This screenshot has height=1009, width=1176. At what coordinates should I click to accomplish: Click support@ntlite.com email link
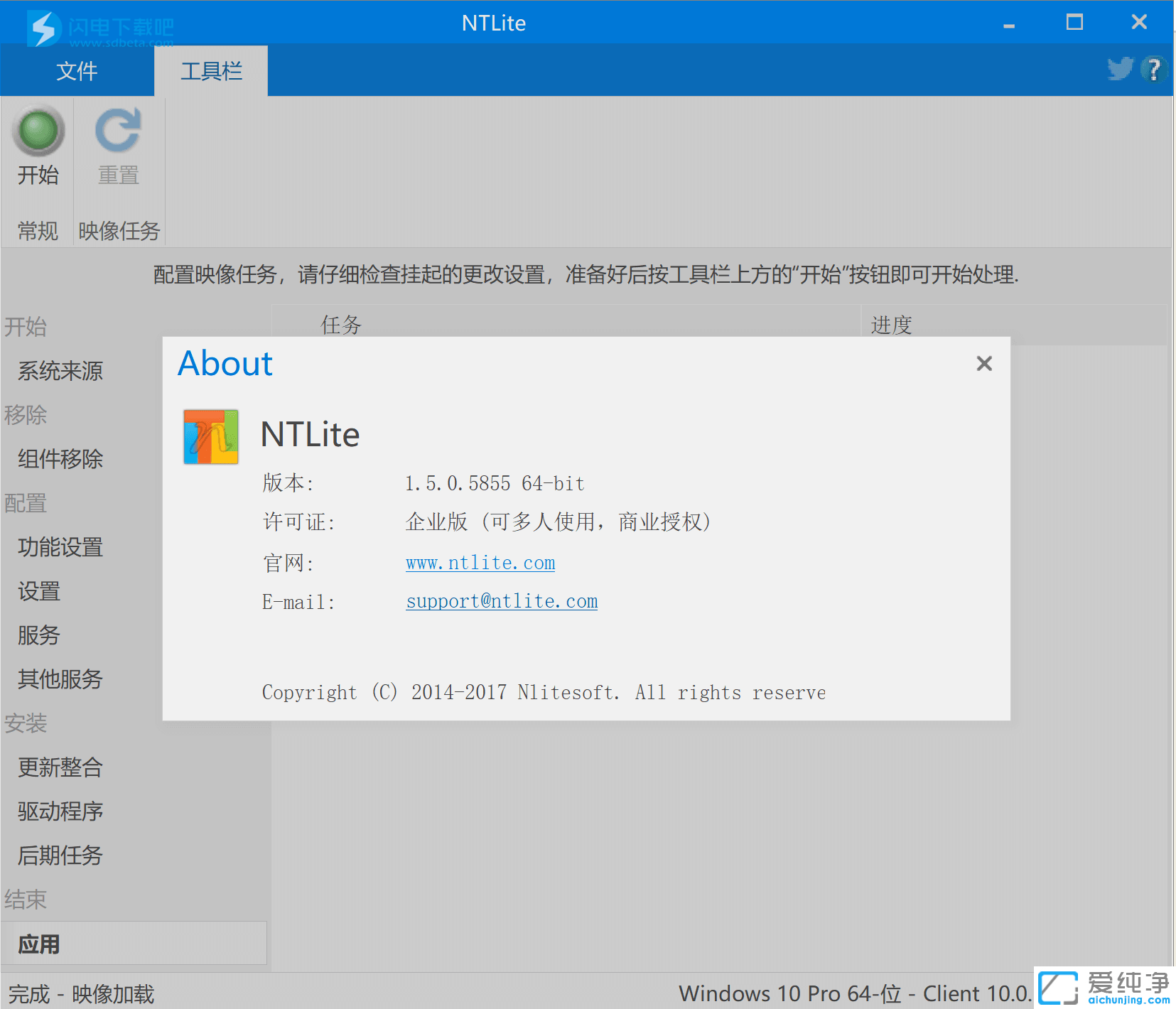coord(502,601)
